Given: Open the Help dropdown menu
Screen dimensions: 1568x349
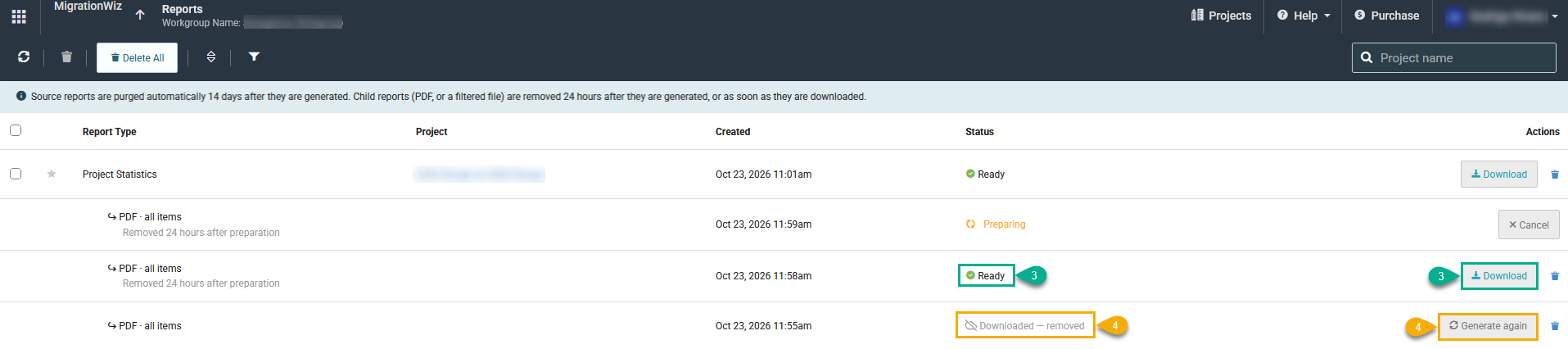Looking at the screenshot, I should pyautogui.click(x=1304, y=16).
